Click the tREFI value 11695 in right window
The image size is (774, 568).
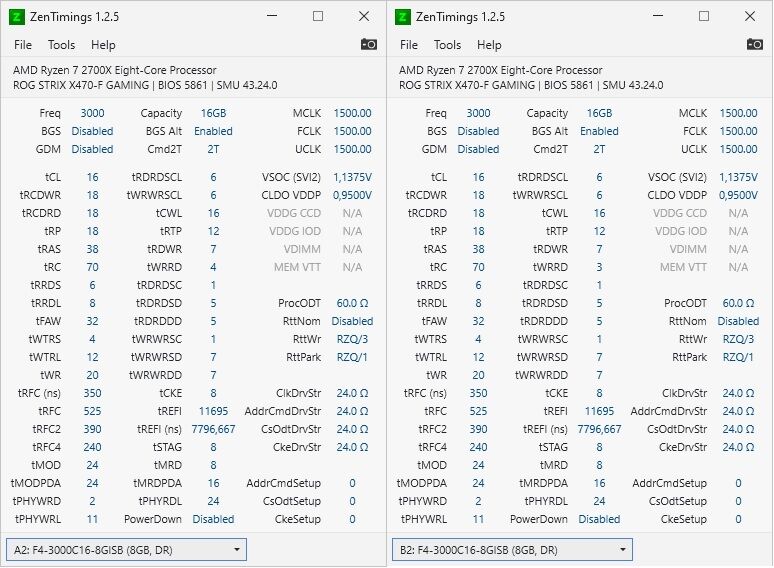click(x=599, y=411)
